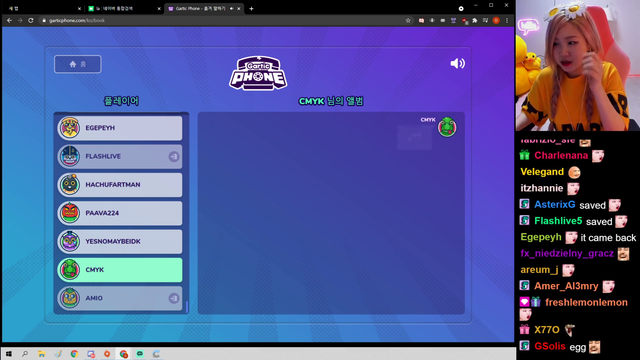Open the Chrome profile avatar
The image size is (640, 360).
point(496,20)
